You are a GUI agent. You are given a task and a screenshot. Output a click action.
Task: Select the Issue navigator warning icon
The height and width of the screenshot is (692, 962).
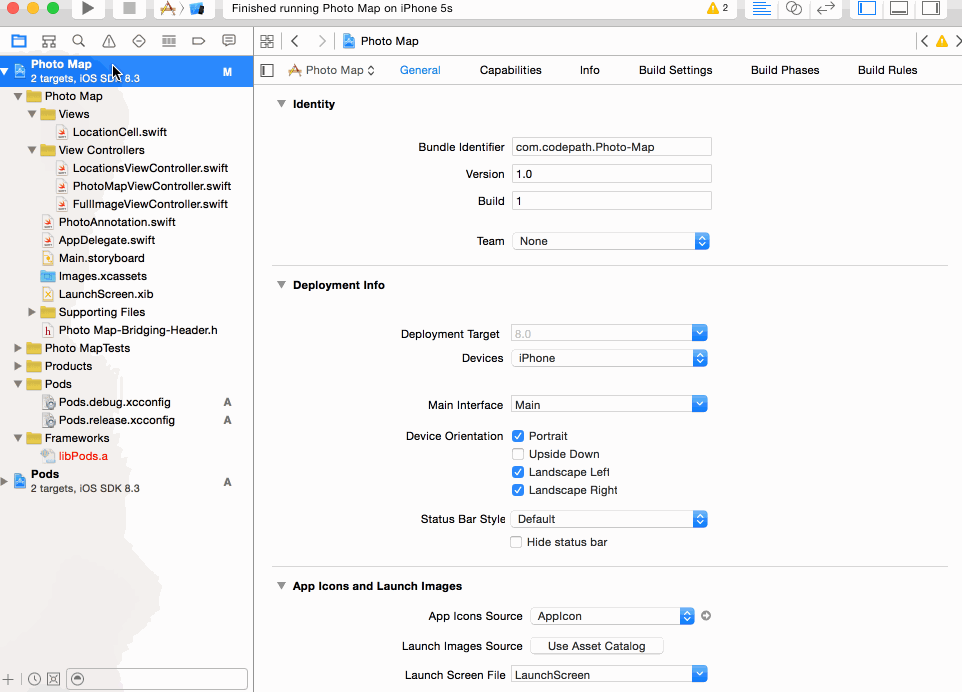pyautogui.click(x=107, y=41)
